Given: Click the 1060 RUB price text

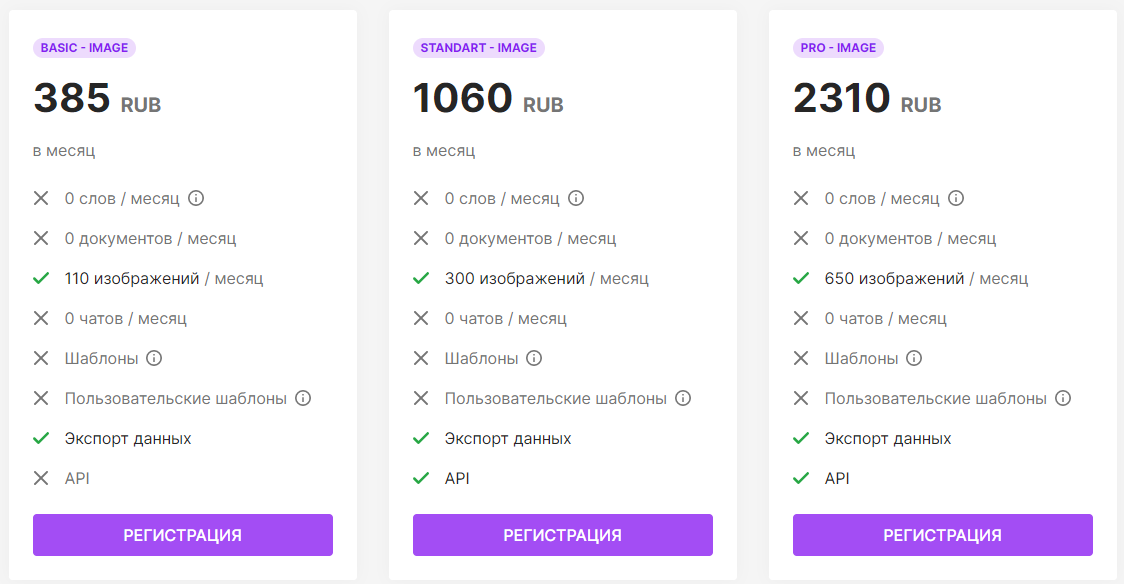Looking at the screenshot, I should tap(488, 99).
